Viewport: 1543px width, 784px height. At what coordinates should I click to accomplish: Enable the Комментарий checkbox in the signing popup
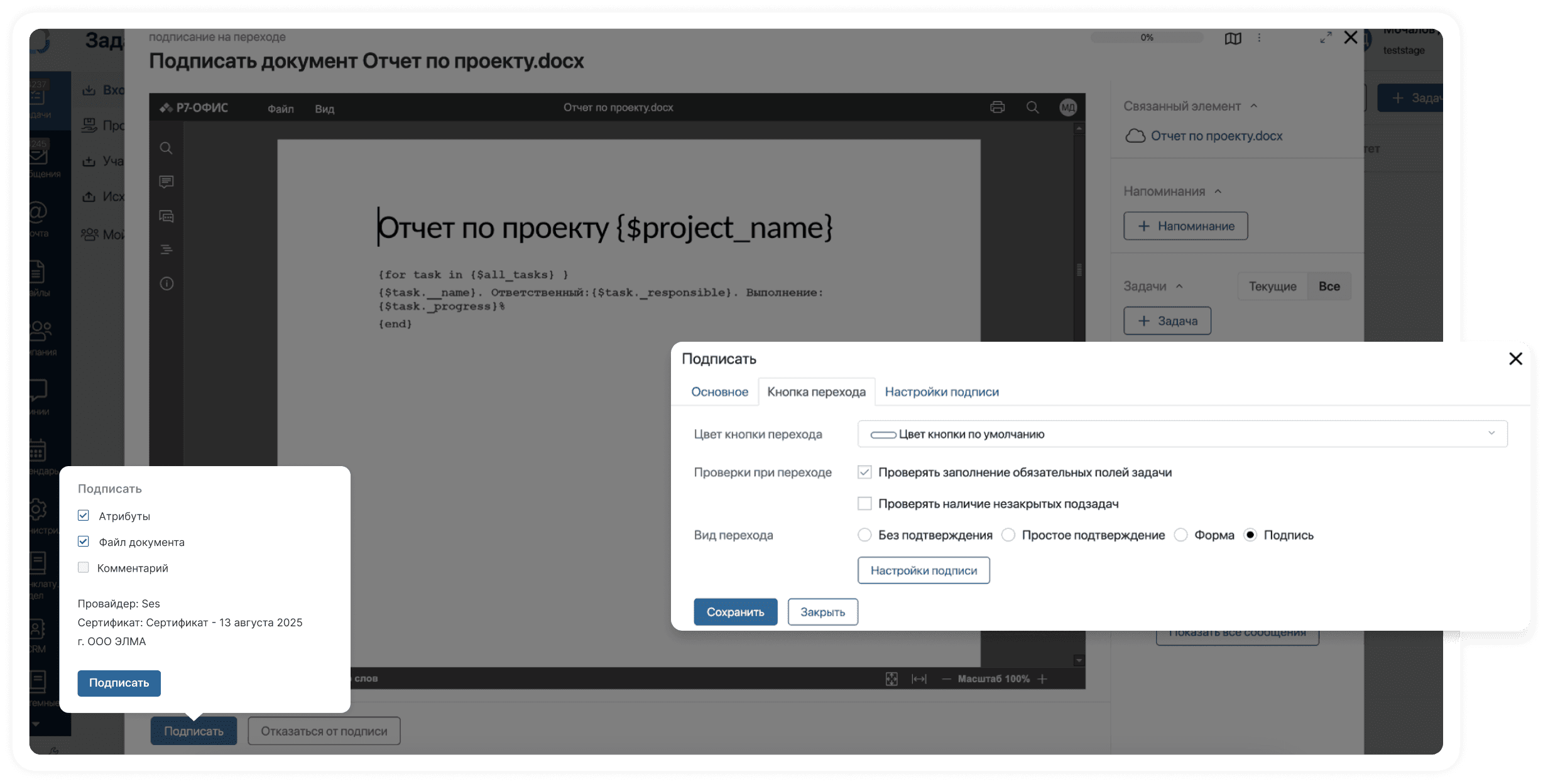coord(83,567)
